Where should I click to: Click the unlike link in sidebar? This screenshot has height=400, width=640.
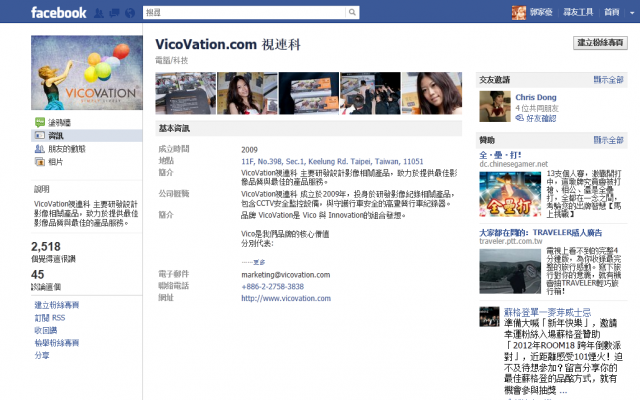[x=46, y=330]
